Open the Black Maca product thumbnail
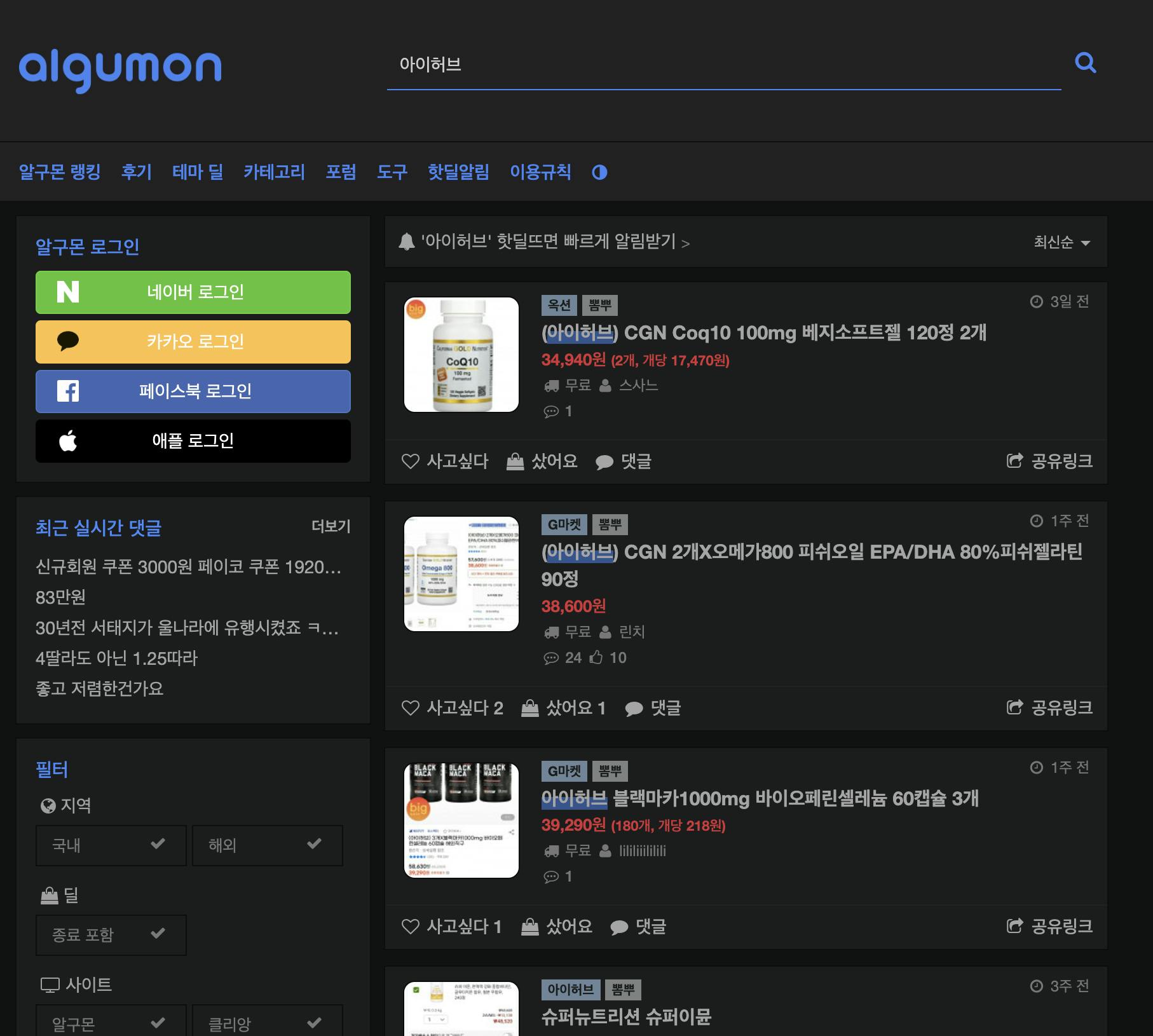This screenshot has width=1153, height=1036. (x=461, y=821)
